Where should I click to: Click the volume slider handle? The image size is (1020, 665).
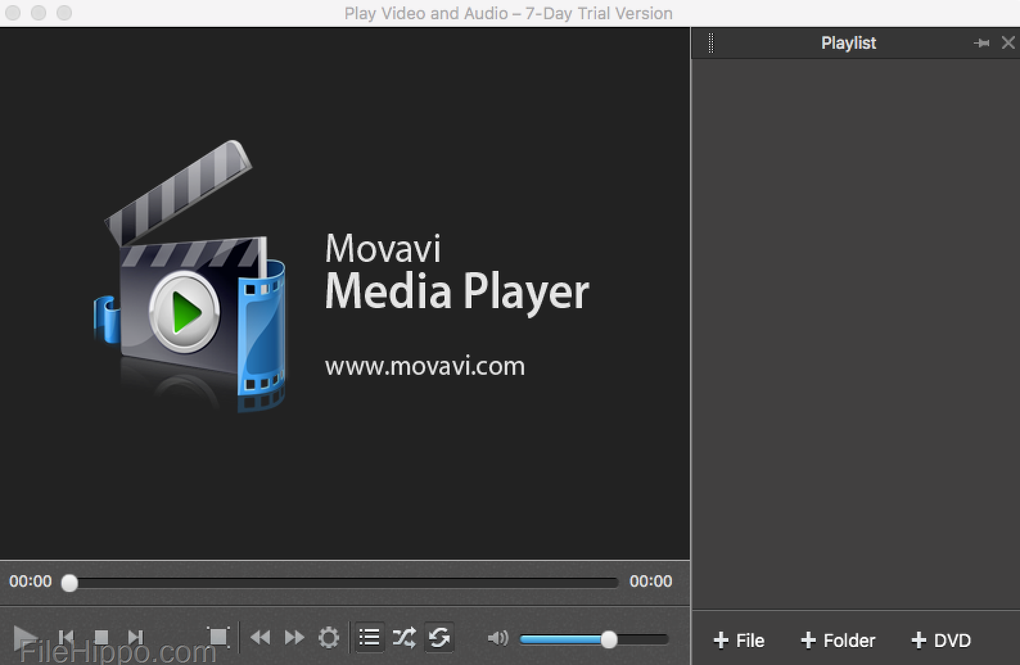(608, 639)
